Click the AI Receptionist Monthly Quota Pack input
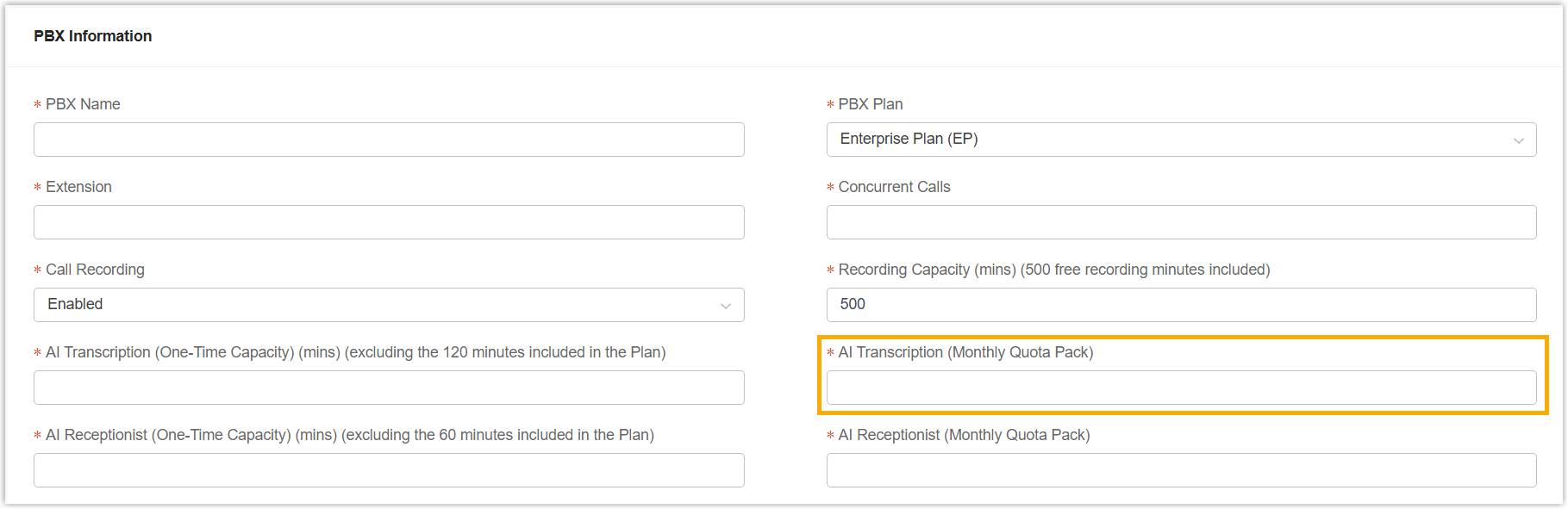Screen dimensions: 1568x509 [x=1181, y=470]
